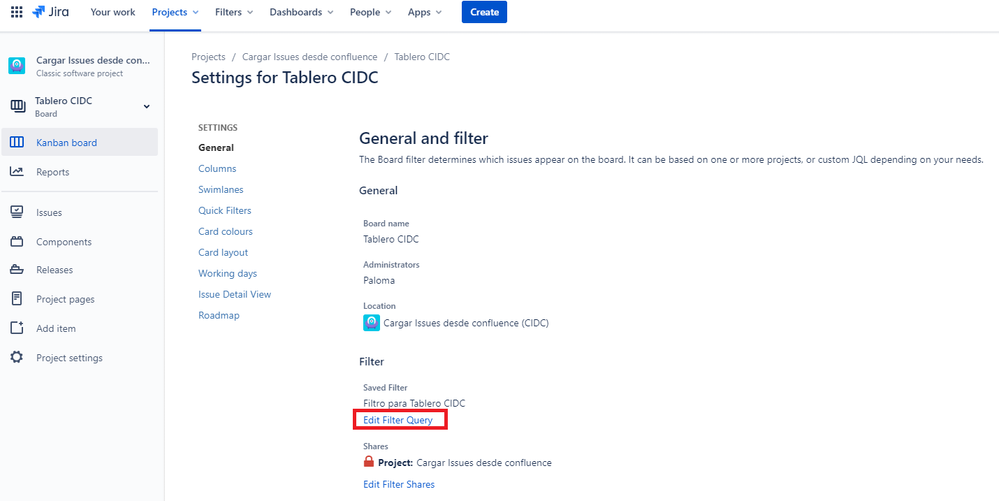Image resolution: width=999 pixels, height=501 pixels.
Task: Click Edit Filter Shares link
Action: (399, 484)
